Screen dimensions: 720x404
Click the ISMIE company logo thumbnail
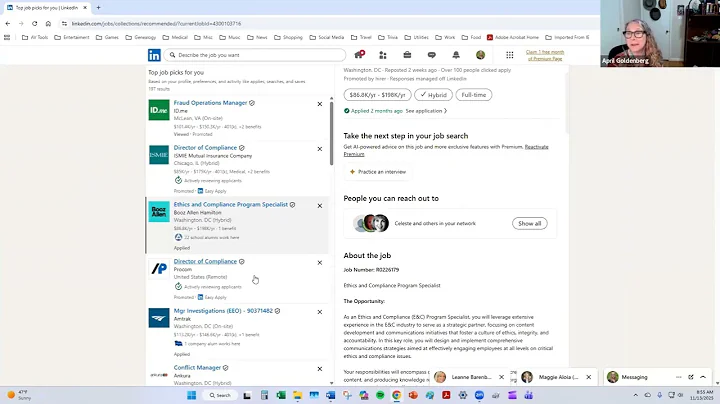159,155
